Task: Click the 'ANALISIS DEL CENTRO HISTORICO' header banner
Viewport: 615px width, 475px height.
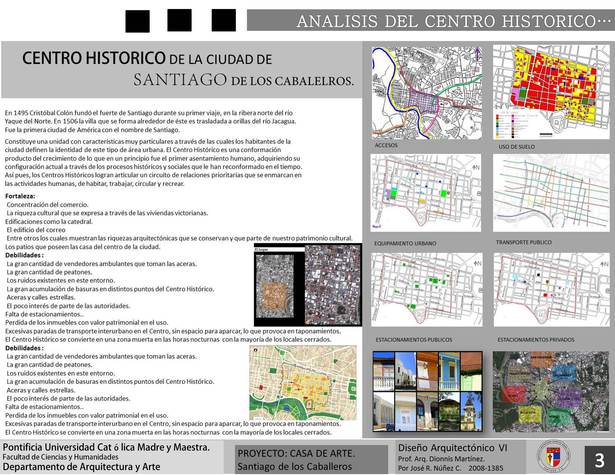Action: pyautogui.click(x=431, y=20)
